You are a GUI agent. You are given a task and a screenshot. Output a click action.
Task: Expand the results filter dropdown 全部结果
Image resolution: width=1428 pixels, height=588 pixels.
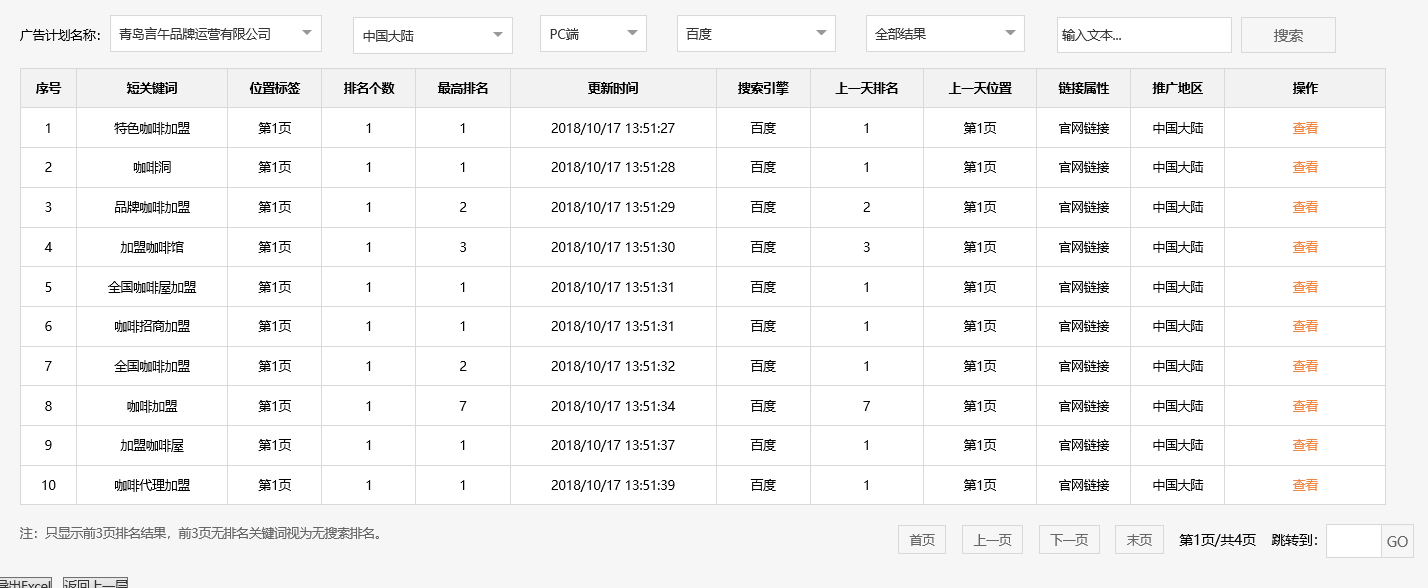(944, 33)
